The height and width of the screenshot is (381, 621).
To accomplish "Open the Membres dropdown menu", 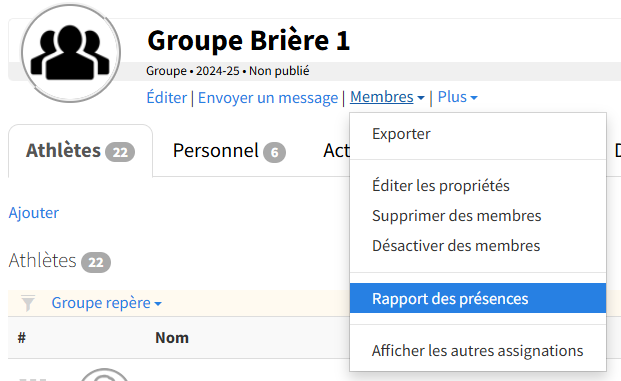I will (387, 97).
